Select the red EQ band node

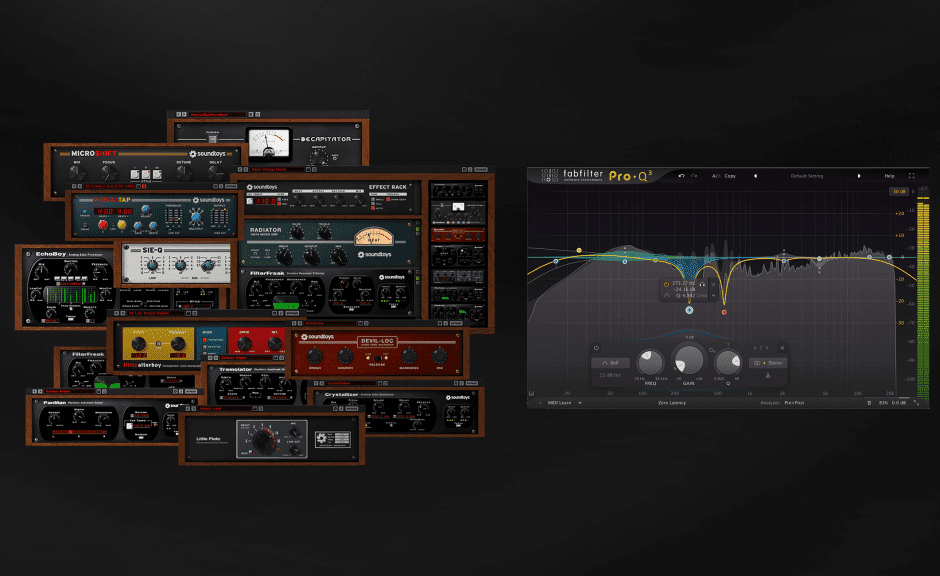coord(724,312)
